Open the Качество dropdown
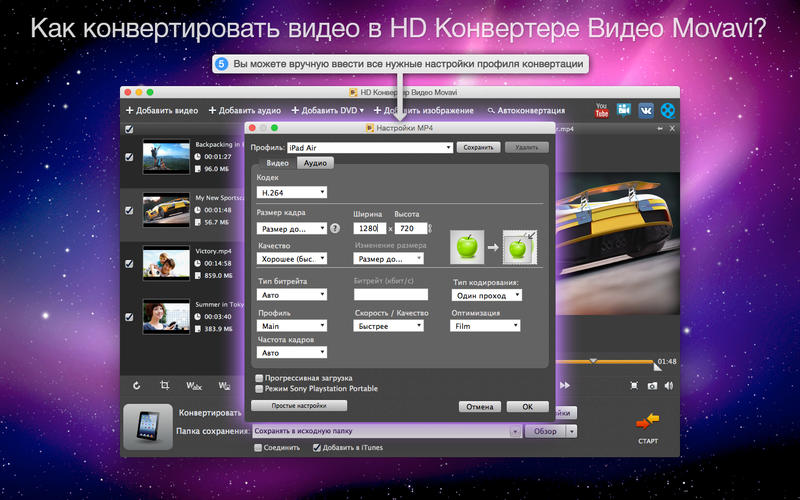The image size is (800, 500). coord(292,259)
